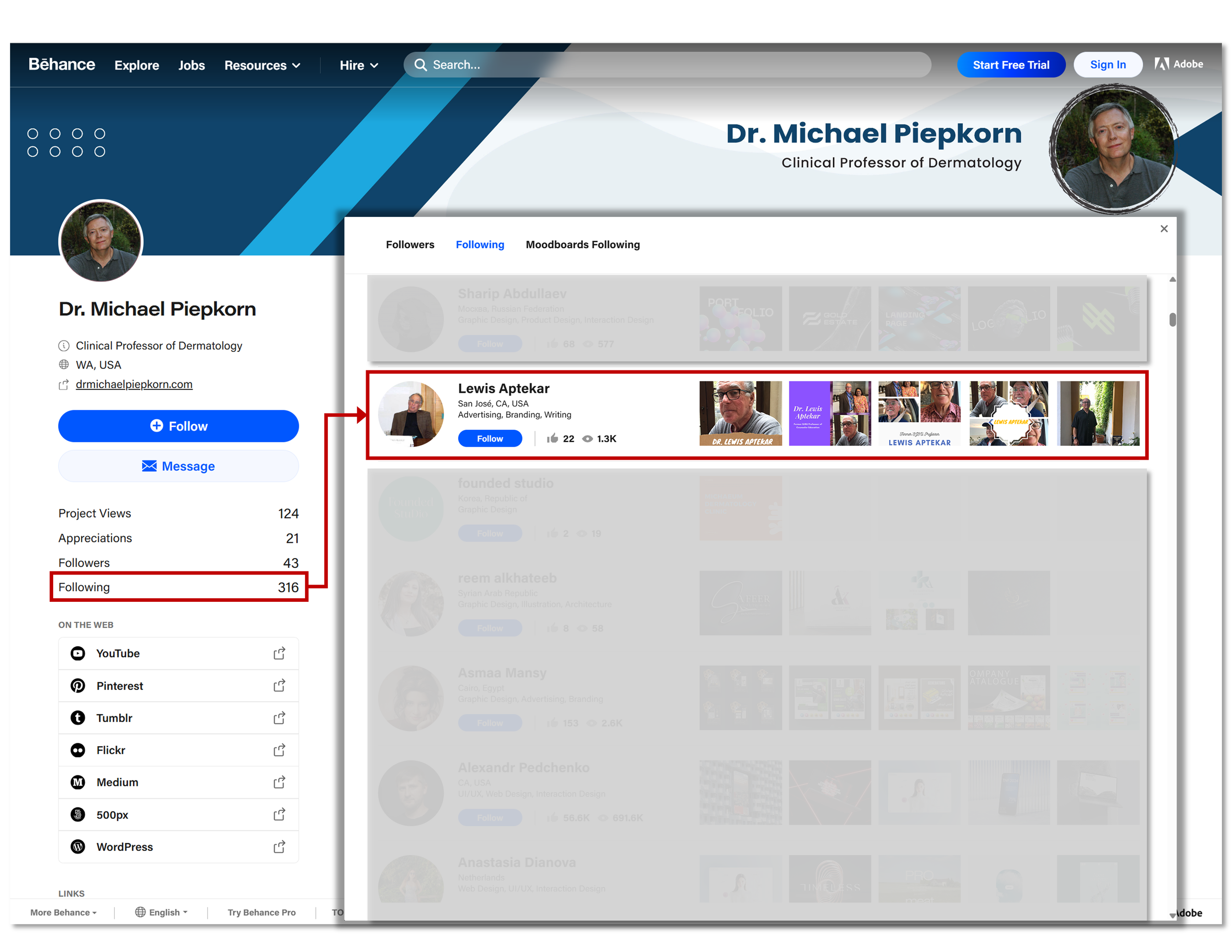Viewport: 1232px width, 952px height.
Task: Click Lewis Aptekar's appreciations thumbs-up icon
Action: [x=552, y=438]
